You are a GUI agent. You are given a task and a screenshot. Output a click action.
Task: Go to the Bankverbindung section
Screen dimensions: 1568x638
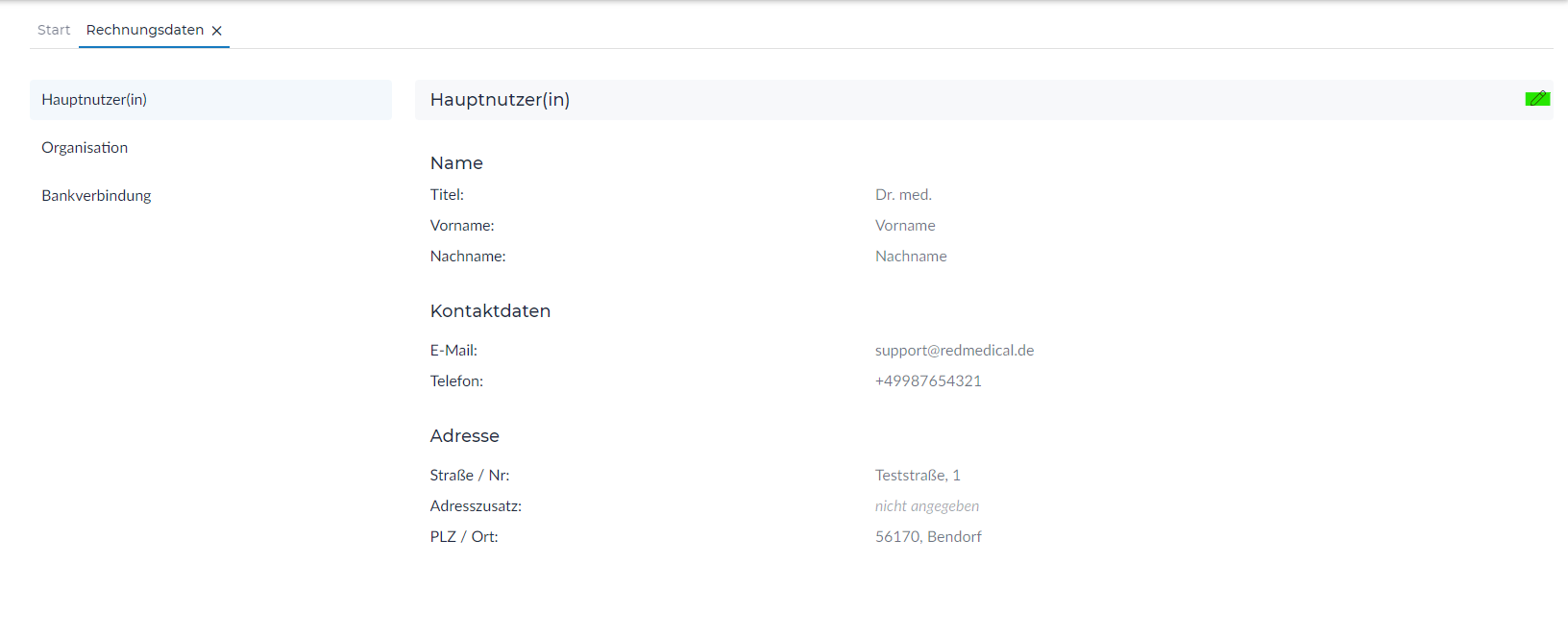click(96, 196)
